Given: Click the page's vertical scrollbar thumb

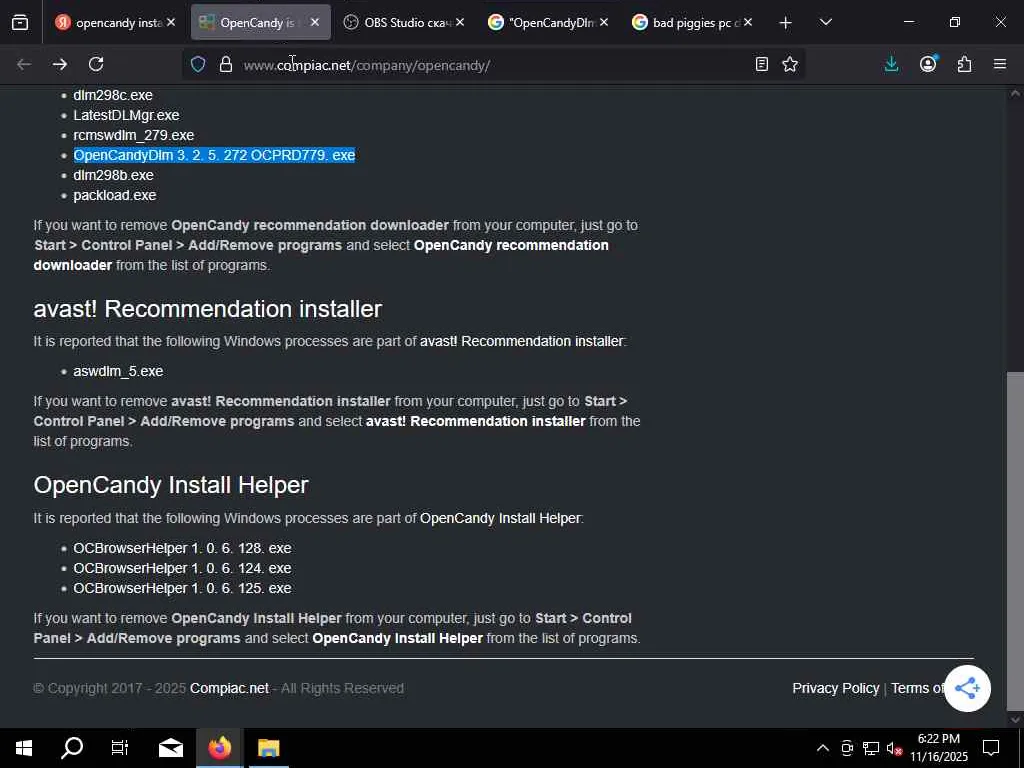Looking at the screenshot, I should coord(1015,541).
